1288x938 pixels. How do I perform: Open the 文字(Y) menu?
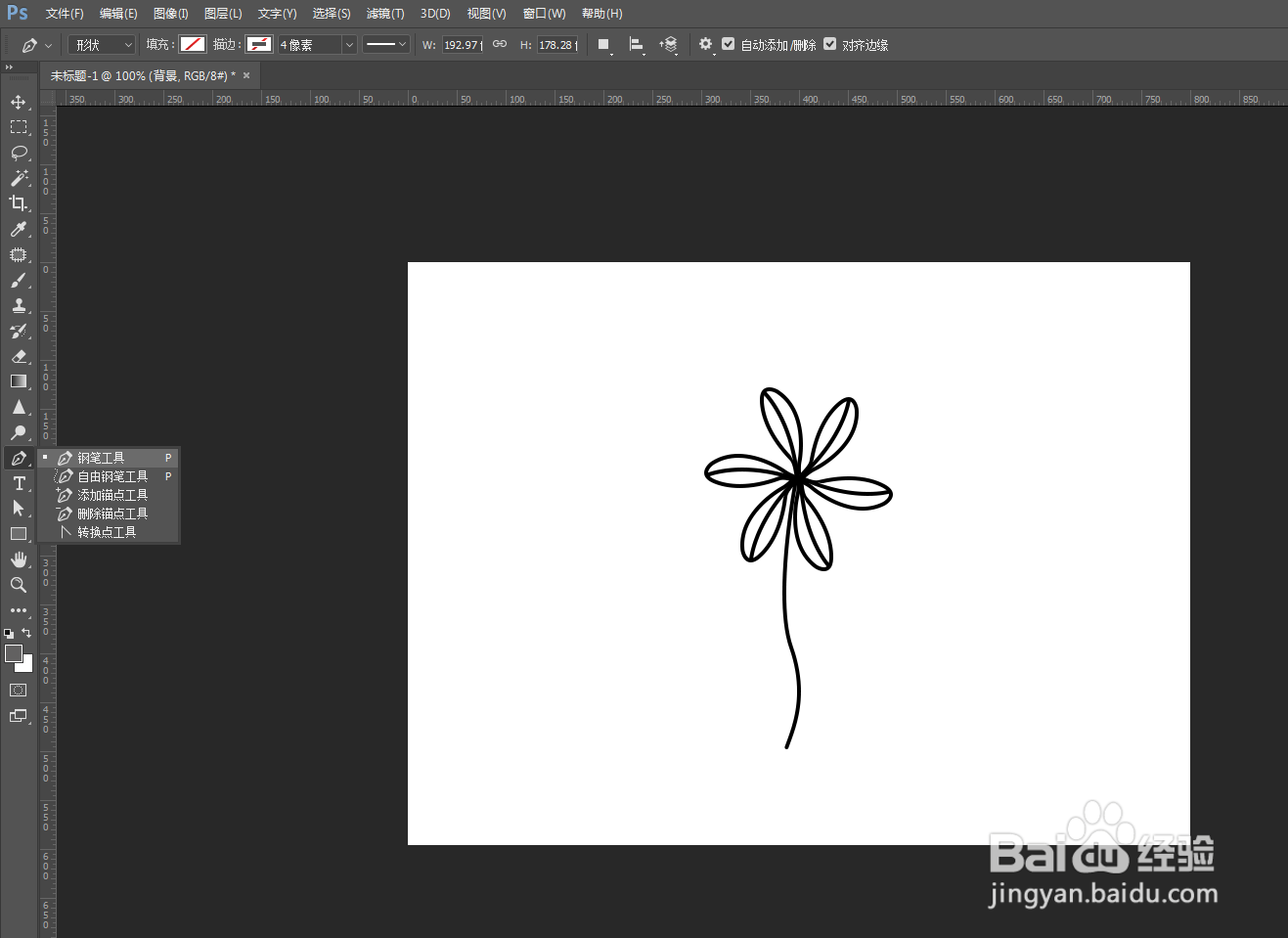pos(277,14)
